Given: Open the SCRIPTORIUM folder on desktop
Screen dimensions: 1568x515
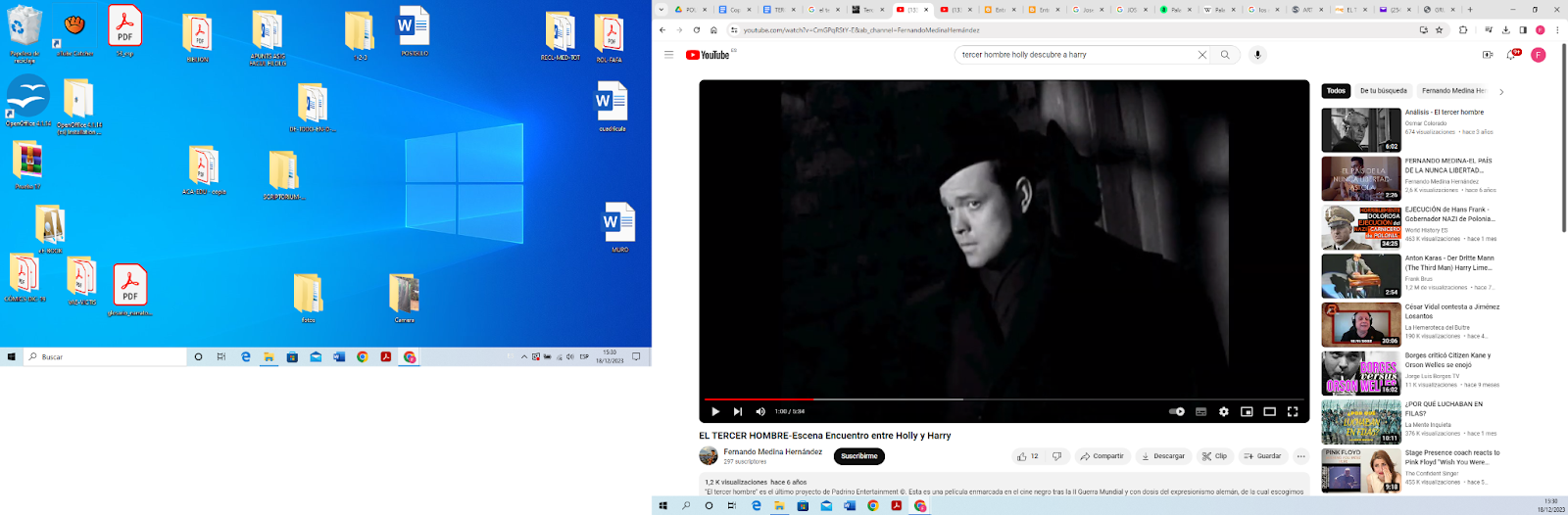Looking at the screenshot, I should [283, 175].
